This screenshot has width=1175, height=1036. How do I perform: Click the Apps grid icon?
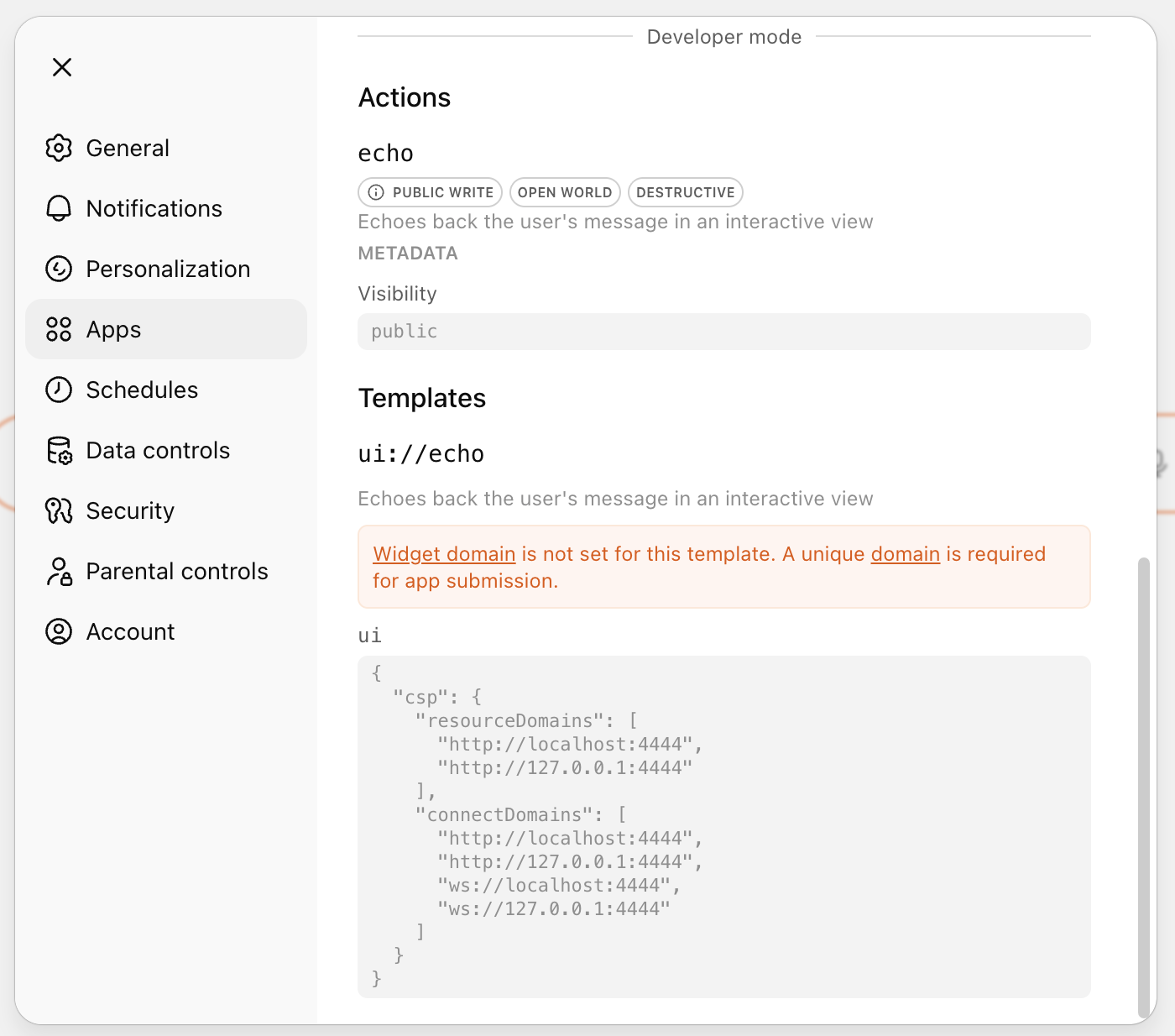point(59,329)
